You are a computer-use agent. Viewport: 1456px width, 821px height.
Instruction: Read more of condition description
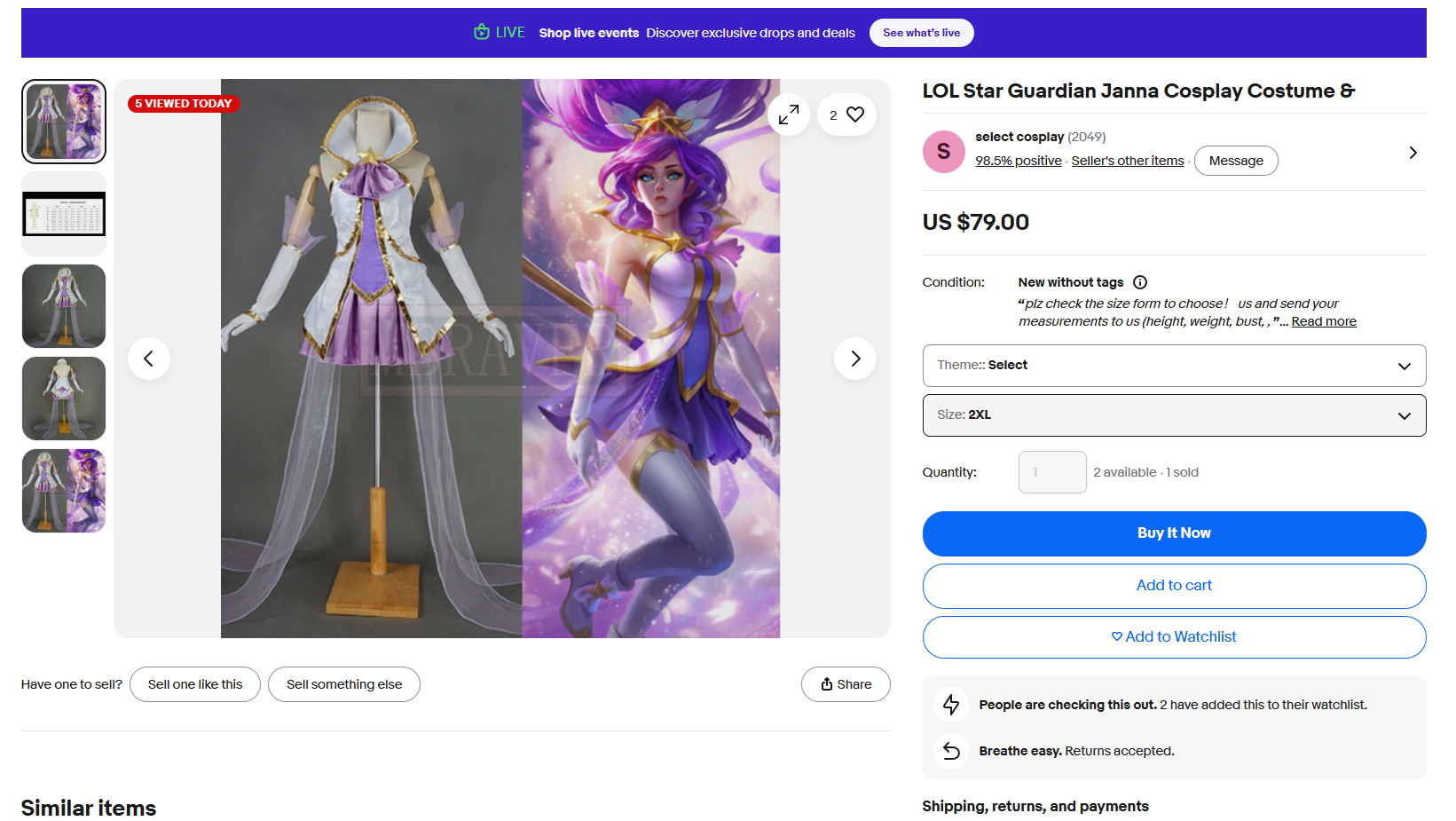(x=1324, y=321)
